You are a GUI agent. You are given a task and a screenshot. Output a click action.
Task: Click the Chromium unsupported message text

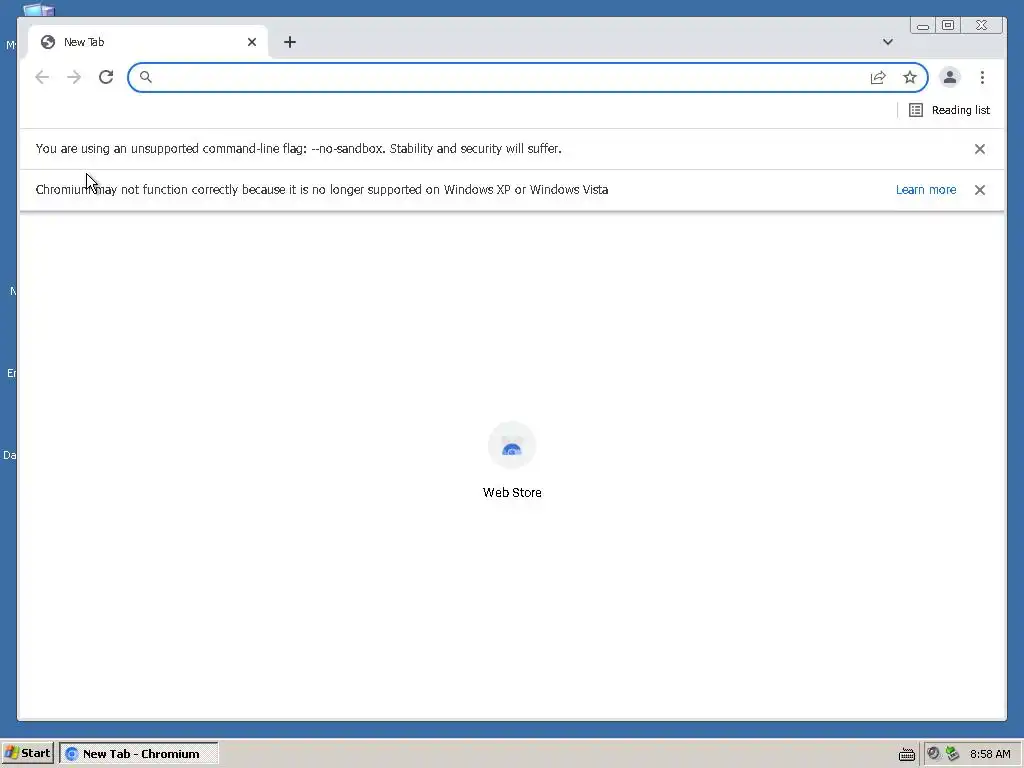click(322, 189)
